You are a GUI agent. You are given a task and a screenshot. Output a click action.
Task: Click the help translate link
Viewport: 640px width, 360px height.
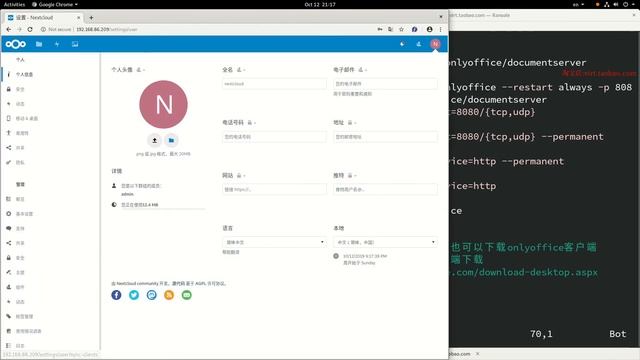(x=231, y=252)
